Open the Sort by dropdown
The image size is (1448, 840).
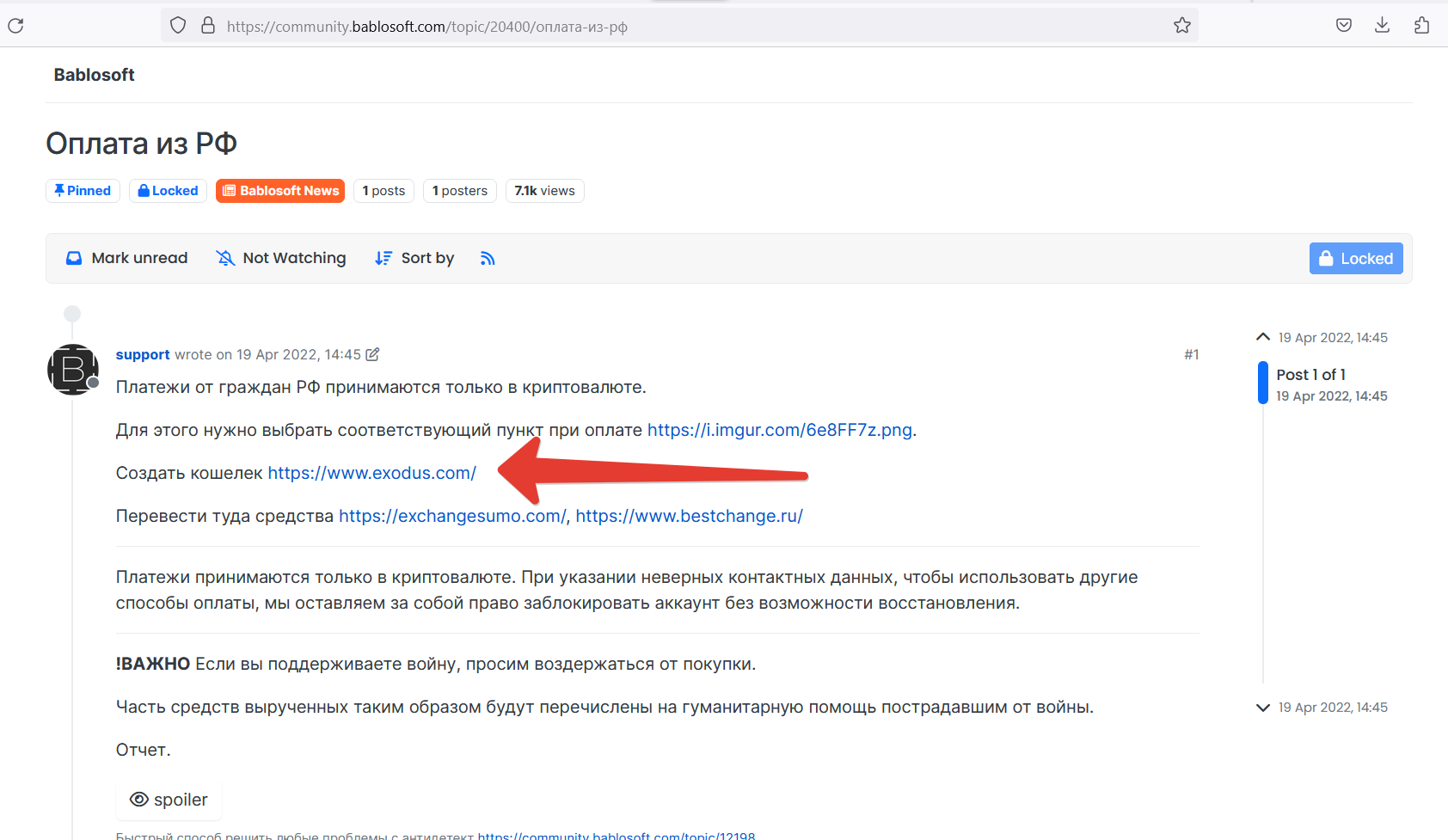point(414,258)
